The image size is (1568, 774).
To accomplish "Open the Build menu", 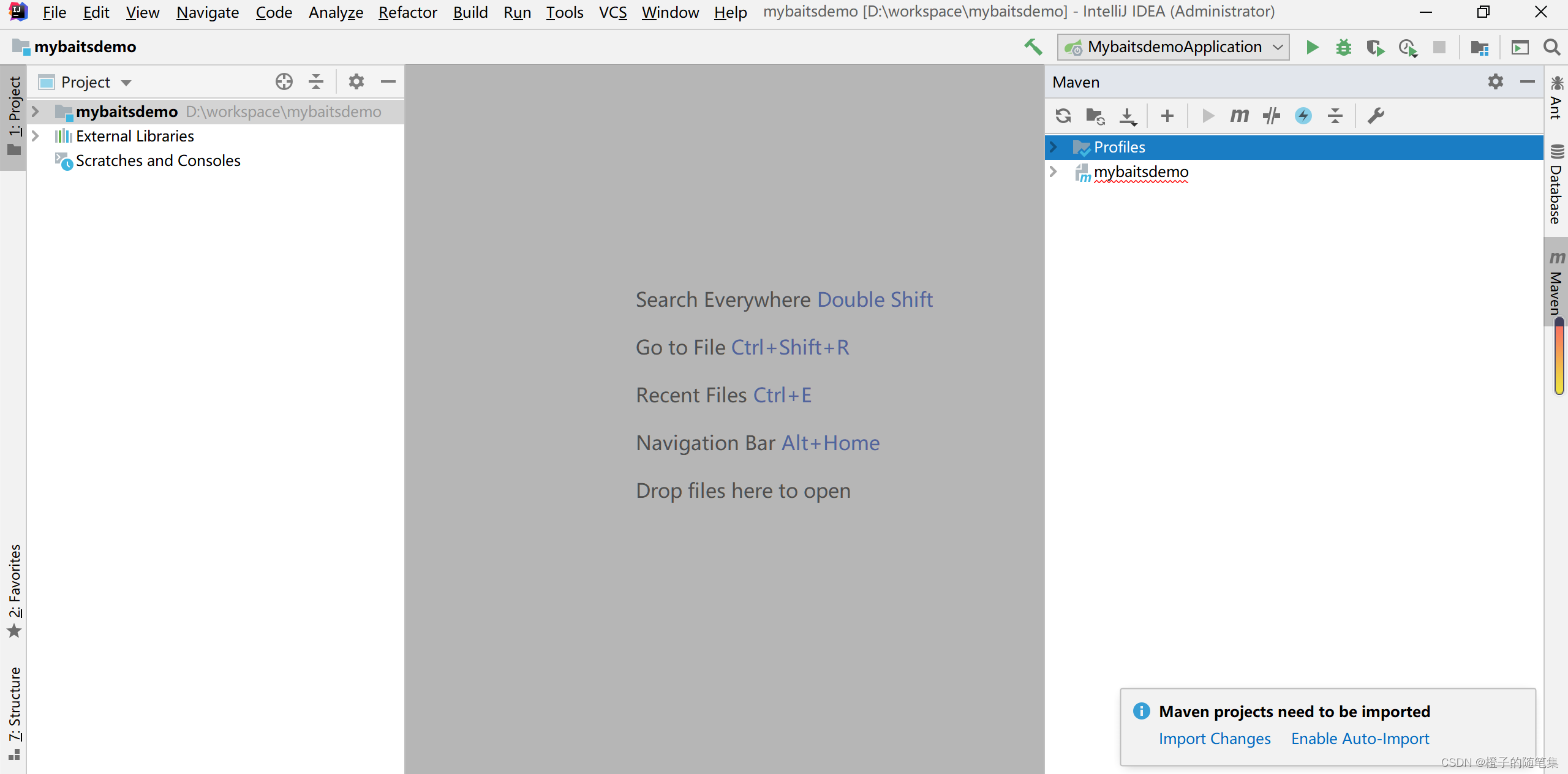I will click(x=470, y=12).
